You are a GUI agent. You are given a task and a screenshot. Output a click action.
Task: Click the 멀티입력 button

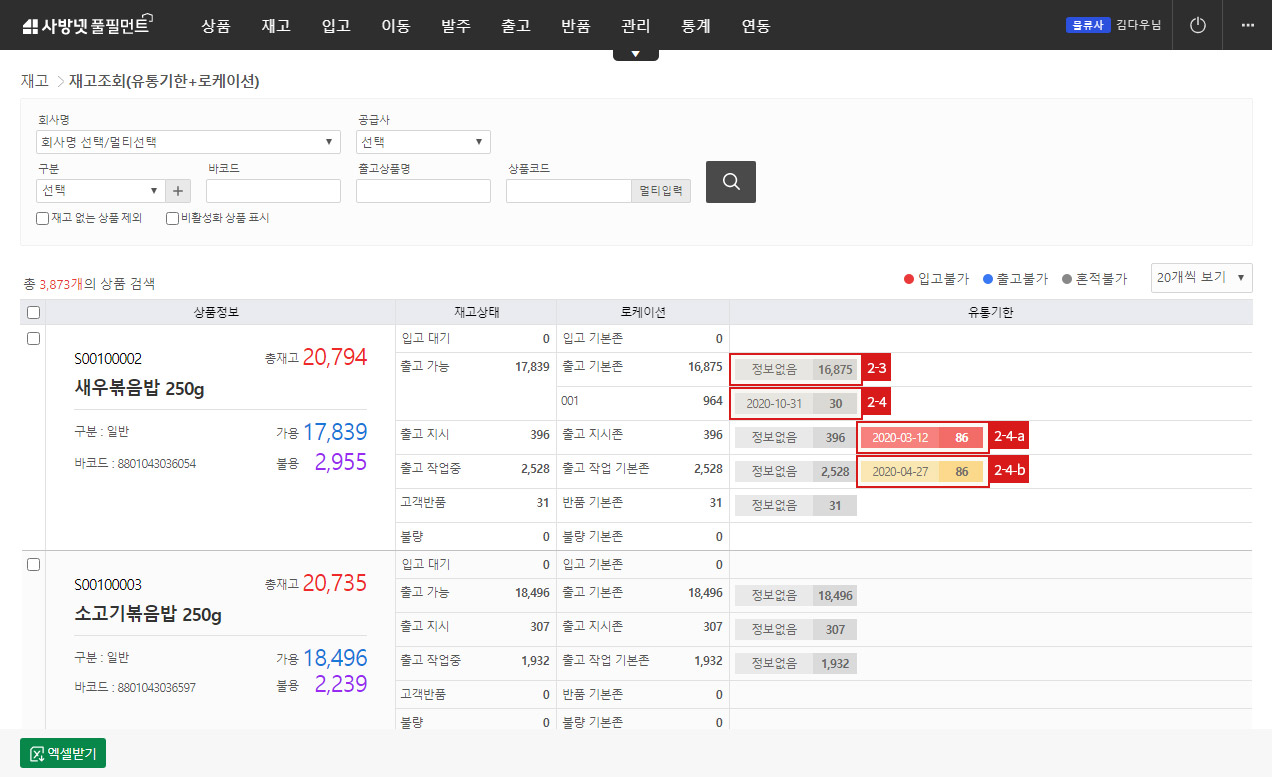click(661, 190)
